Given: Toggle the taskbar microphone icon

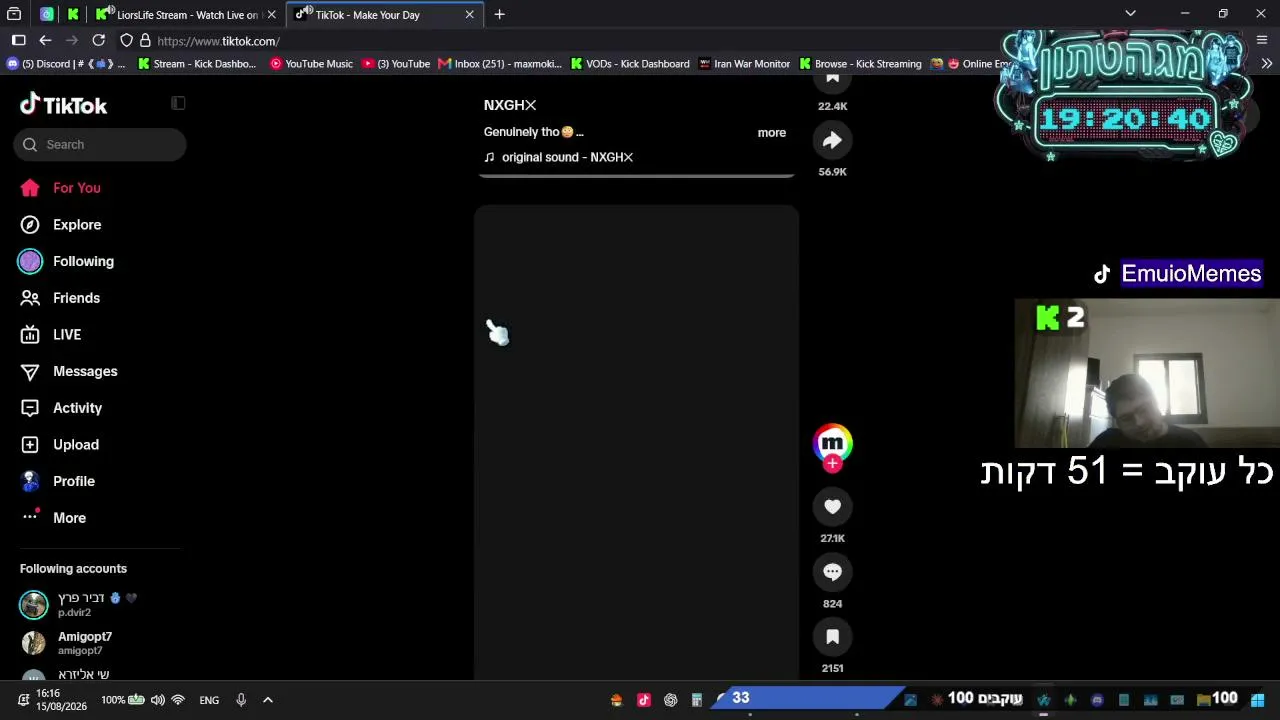Looking at the screenshot, I should point(241,700).
